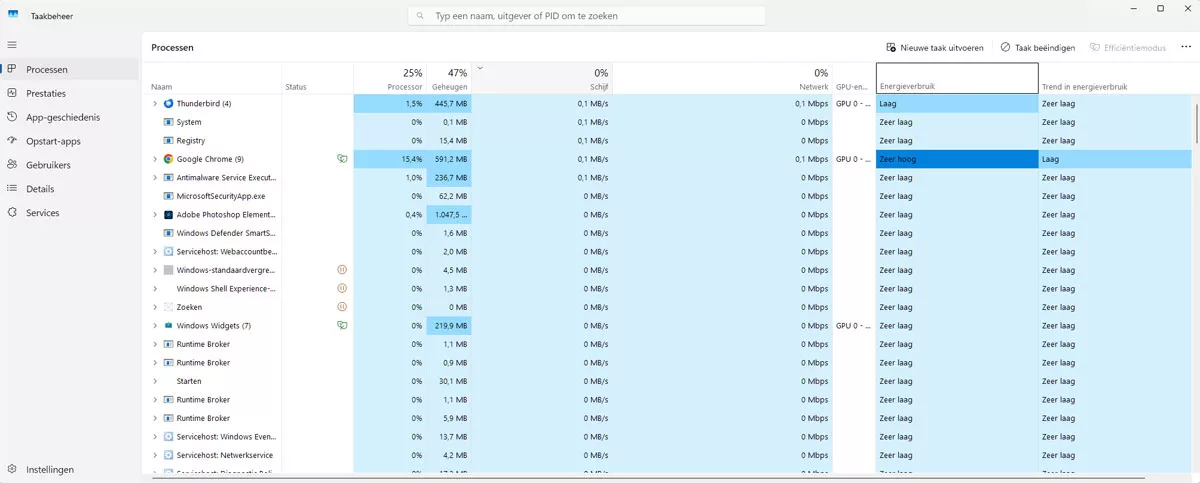Sort by Processor column header
The image size is (1200, 483).
[390, 79]
